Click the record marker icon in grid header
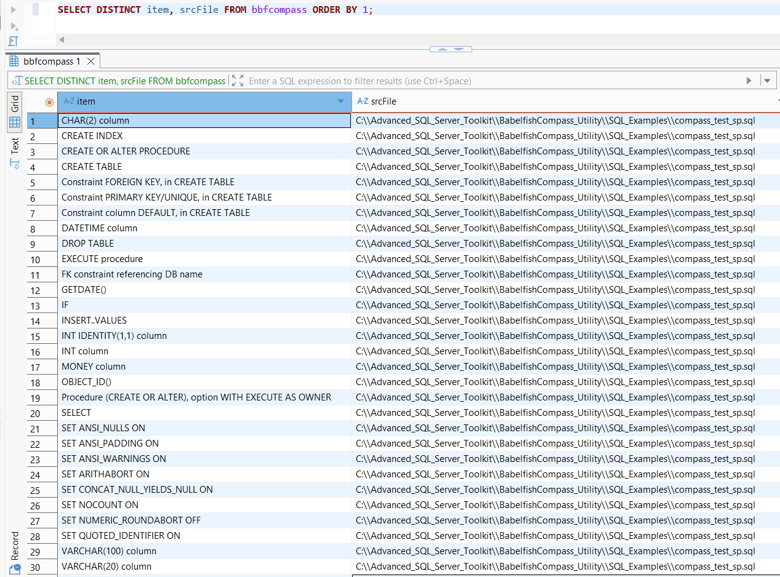The width and height of the screenshot is (780, 577). [49, 102]
